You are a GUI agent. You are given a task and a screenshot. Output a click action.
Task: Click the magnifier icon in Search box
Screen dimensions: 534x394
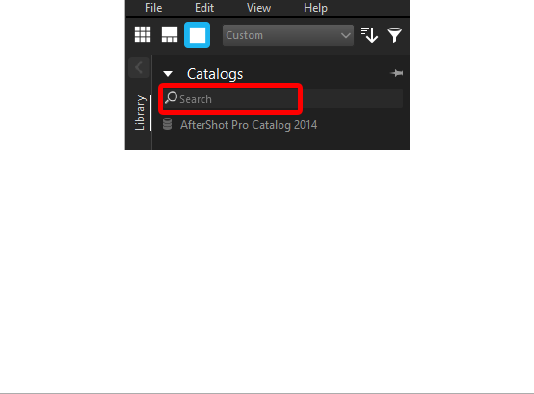[171, 98]
